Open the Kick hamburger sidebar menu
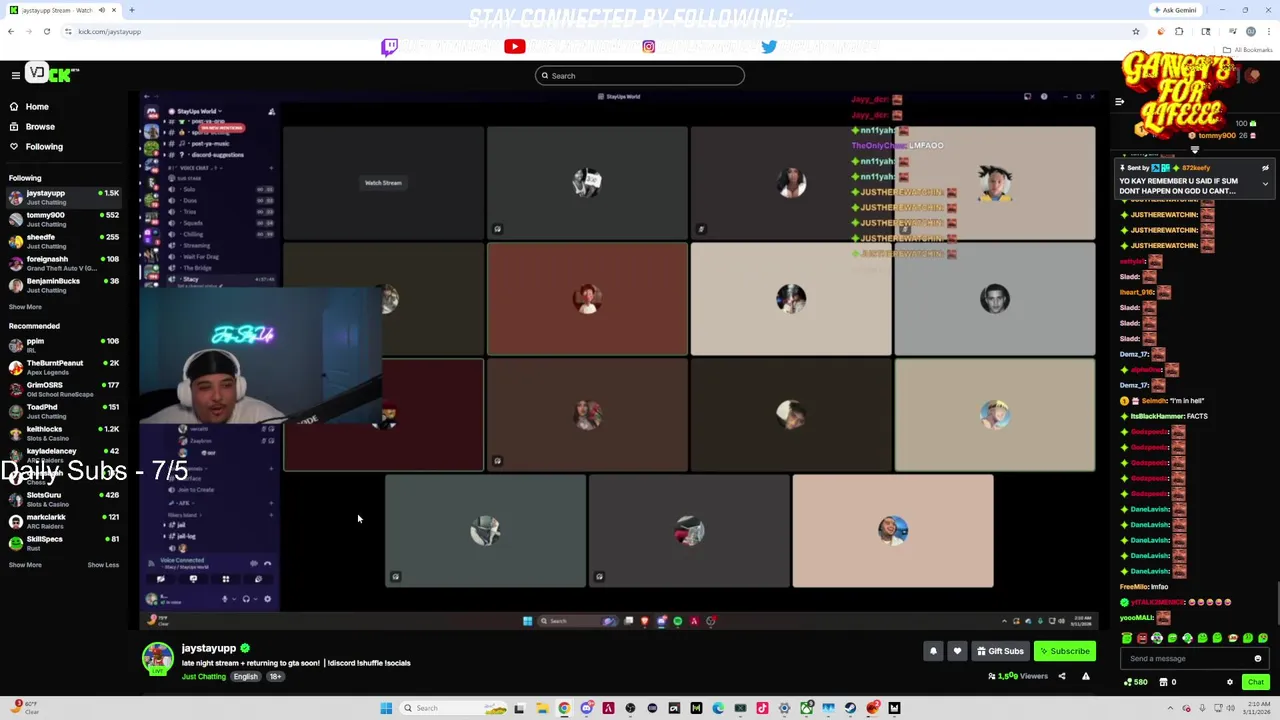 click(15, 75)
